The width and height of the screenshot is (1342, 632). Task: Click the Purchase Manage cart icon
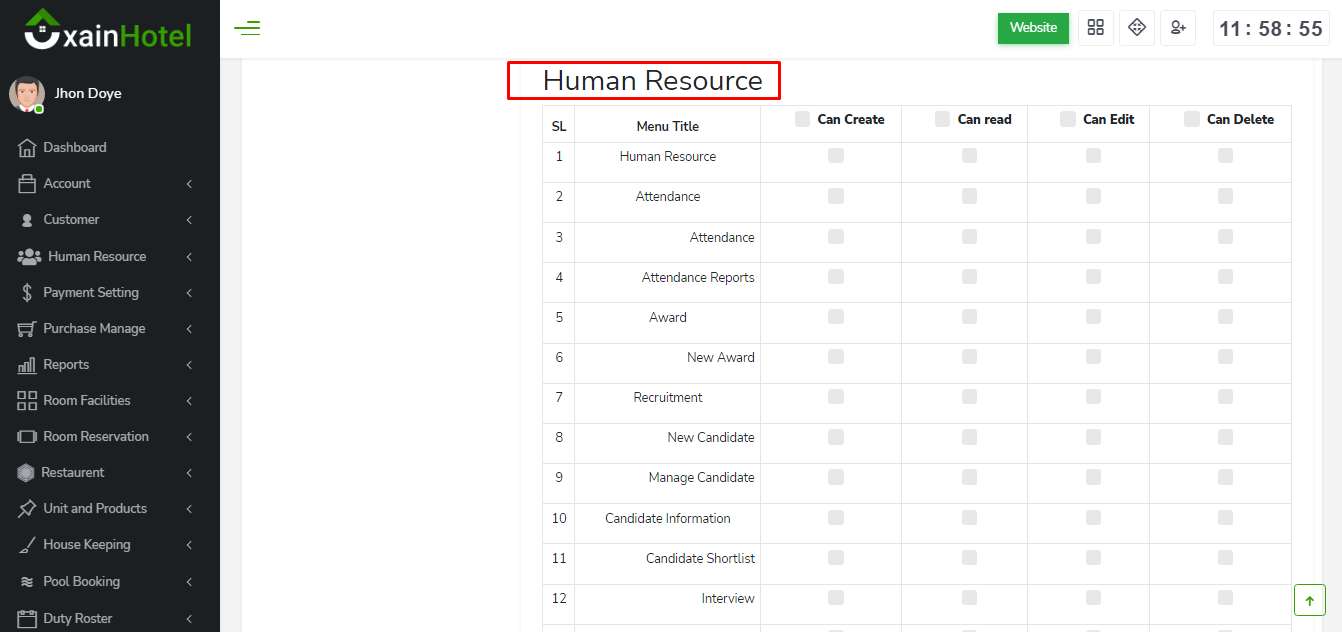pos(27,329)
